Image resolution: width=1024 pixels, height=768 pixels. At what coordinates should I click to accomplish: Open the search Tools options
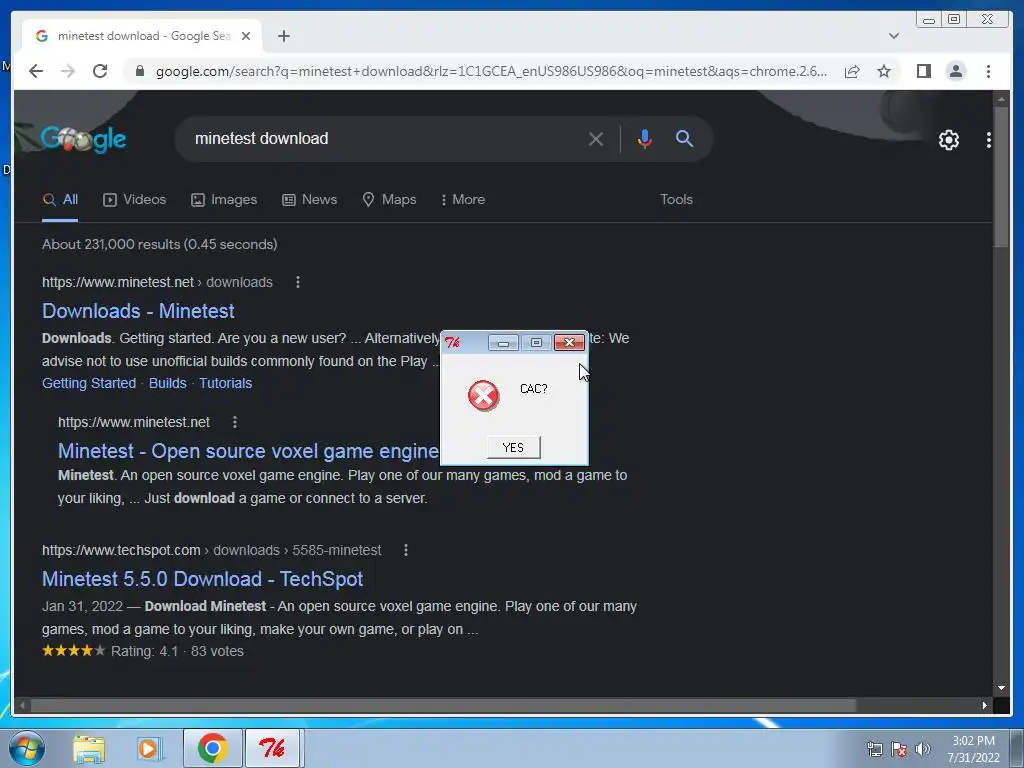tap(676, 200)
